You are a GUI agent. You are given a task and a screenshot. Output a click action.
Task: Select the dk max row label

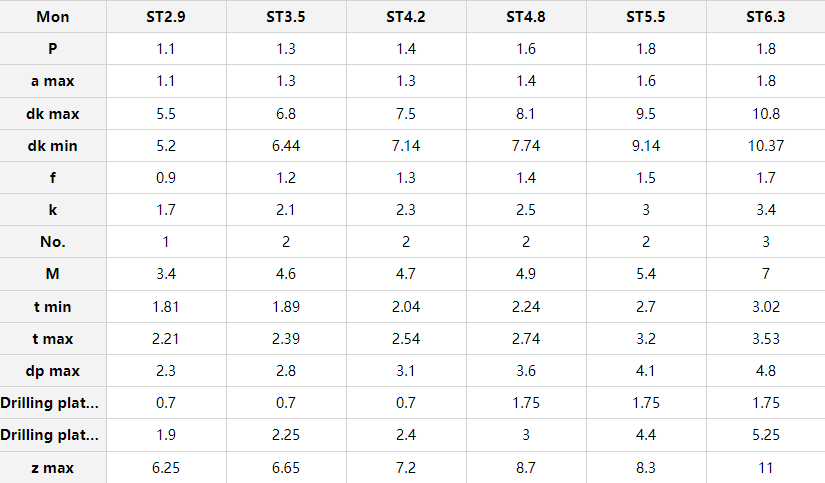pyautogui.click(x=53, y=114)
